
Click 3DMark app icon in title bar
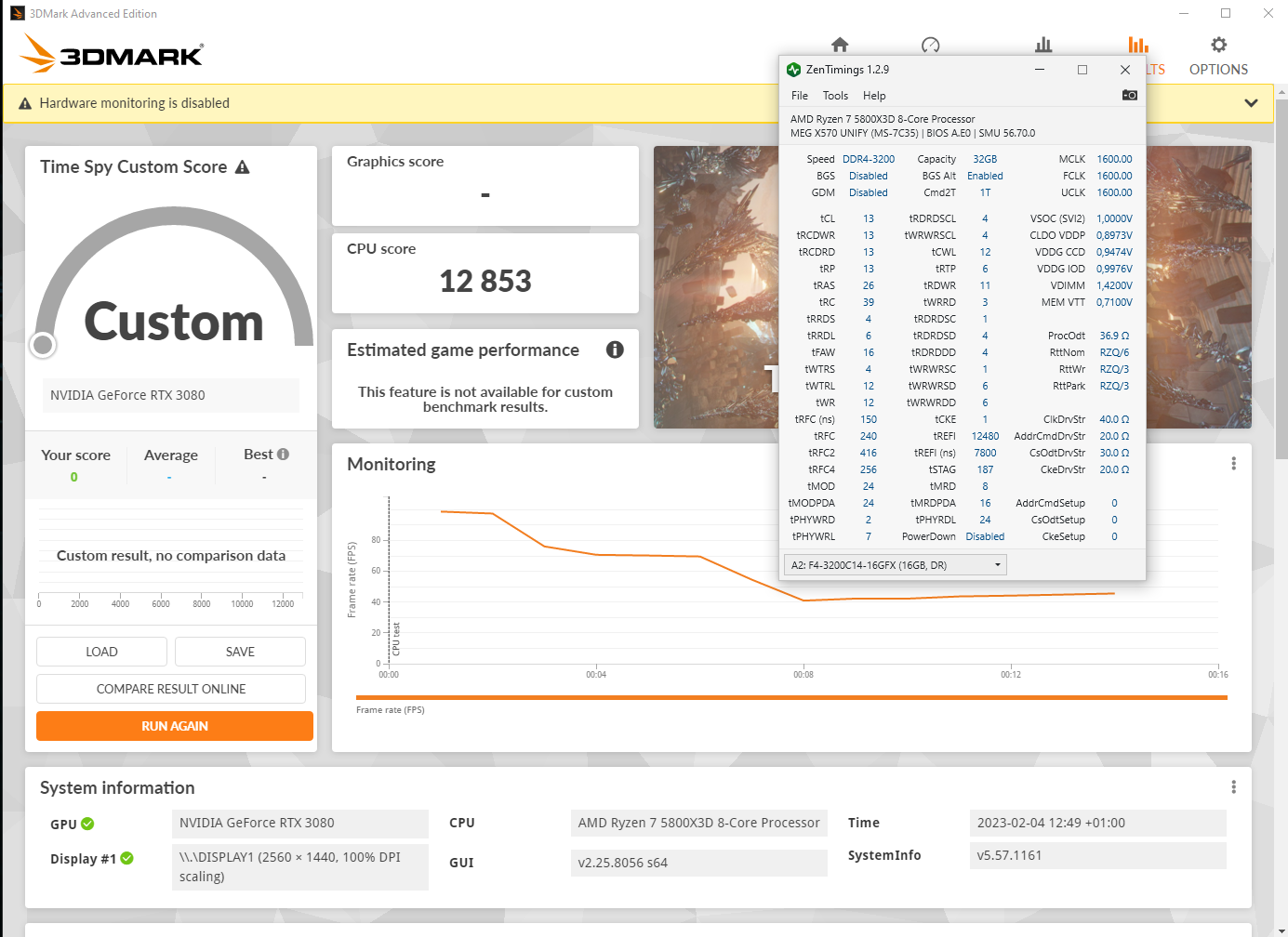click(18, 13)
